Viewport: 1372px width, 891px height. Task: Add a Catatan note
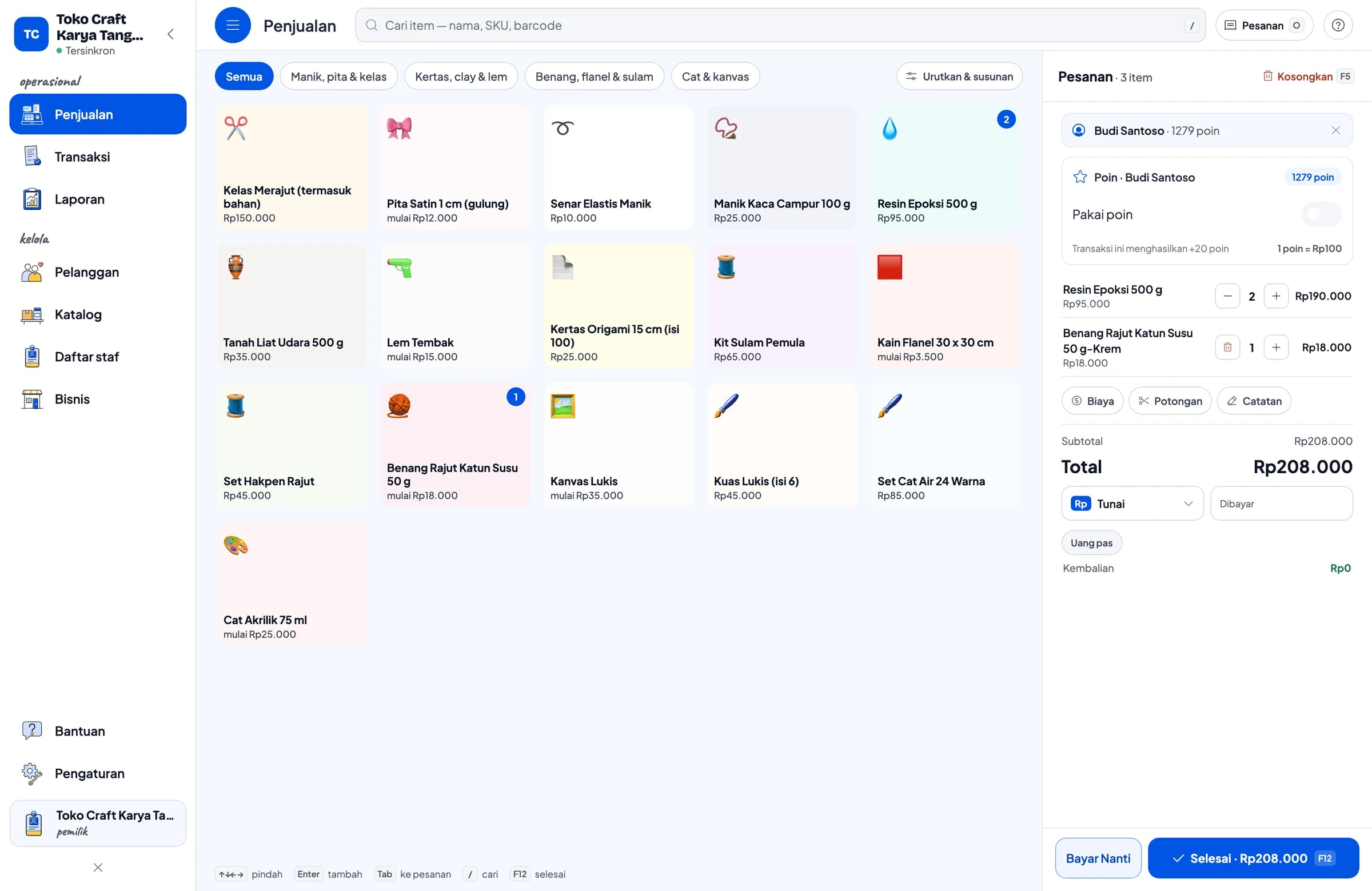pyautogui.click(x=1254, y=401)
